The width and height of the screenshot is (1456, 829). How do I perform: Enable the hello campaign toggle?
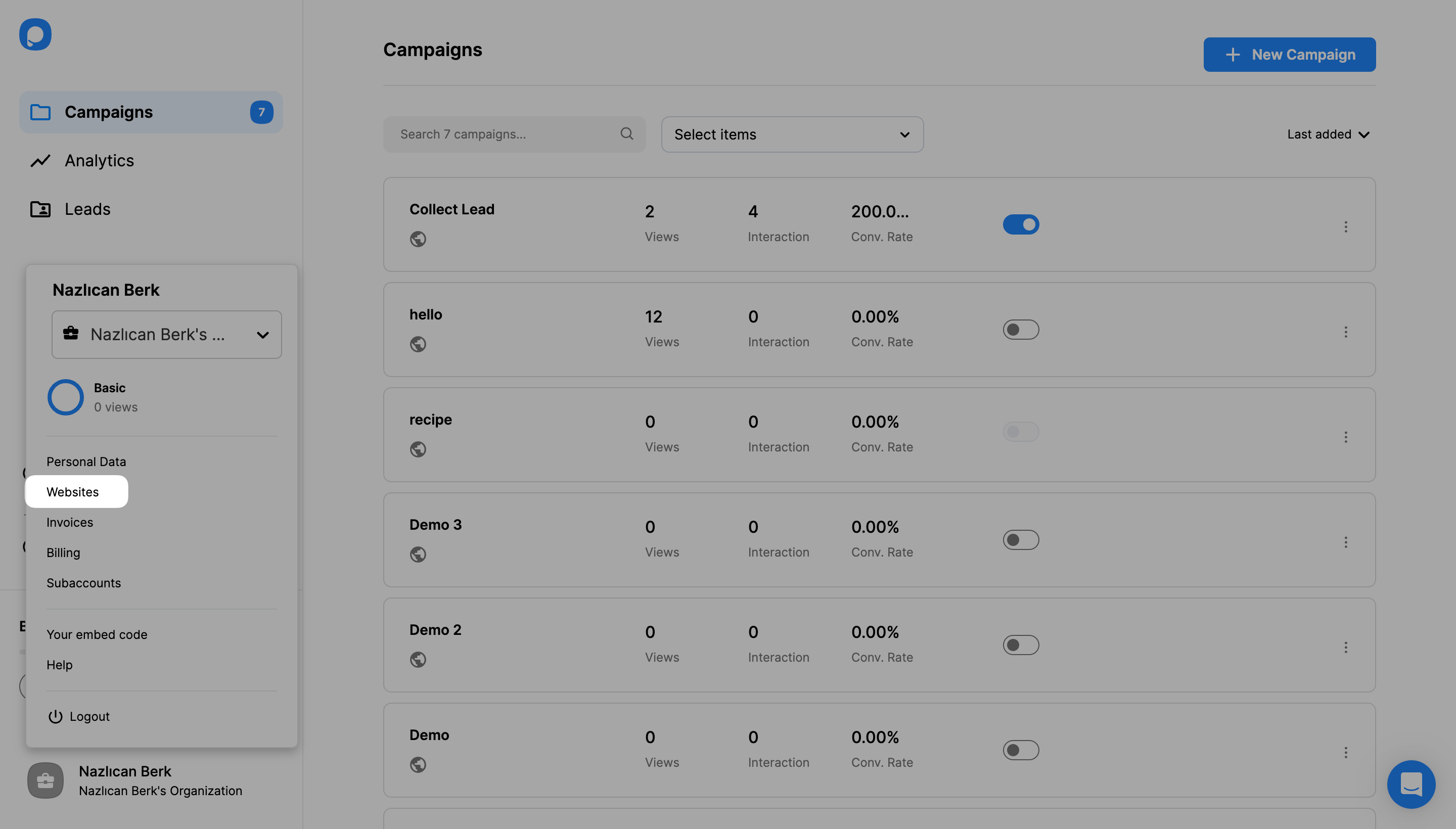pyautogui.click(x=1021, y=329)
